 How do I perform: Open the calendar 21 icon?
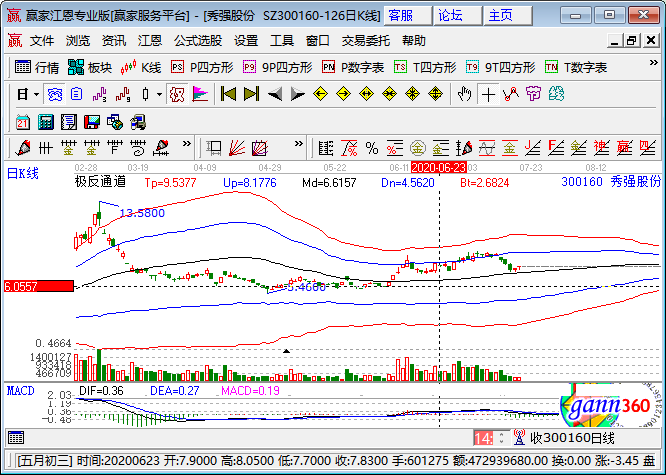(23, 122)
